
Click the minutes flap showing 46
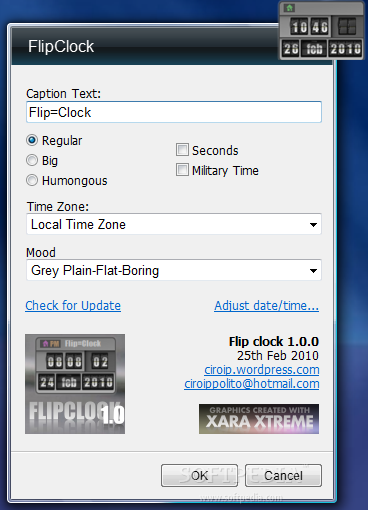click(x=320, y=27)
